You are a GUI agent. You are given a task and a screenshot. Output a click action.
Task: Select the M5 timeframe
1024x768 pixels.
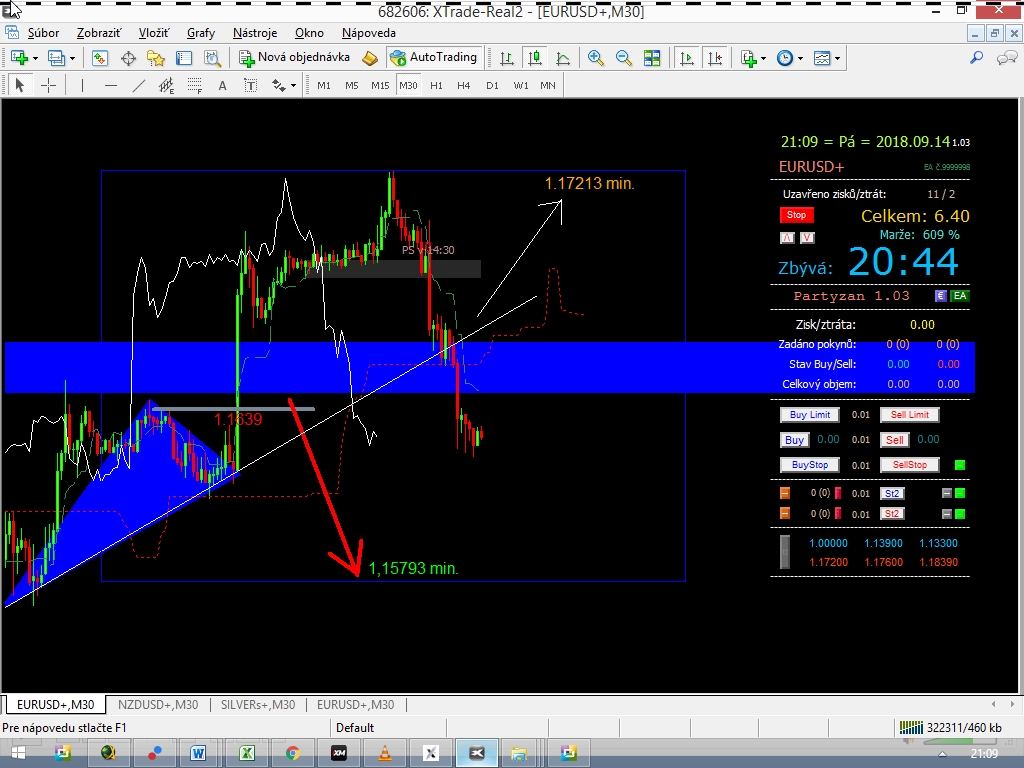pos(352,85)
